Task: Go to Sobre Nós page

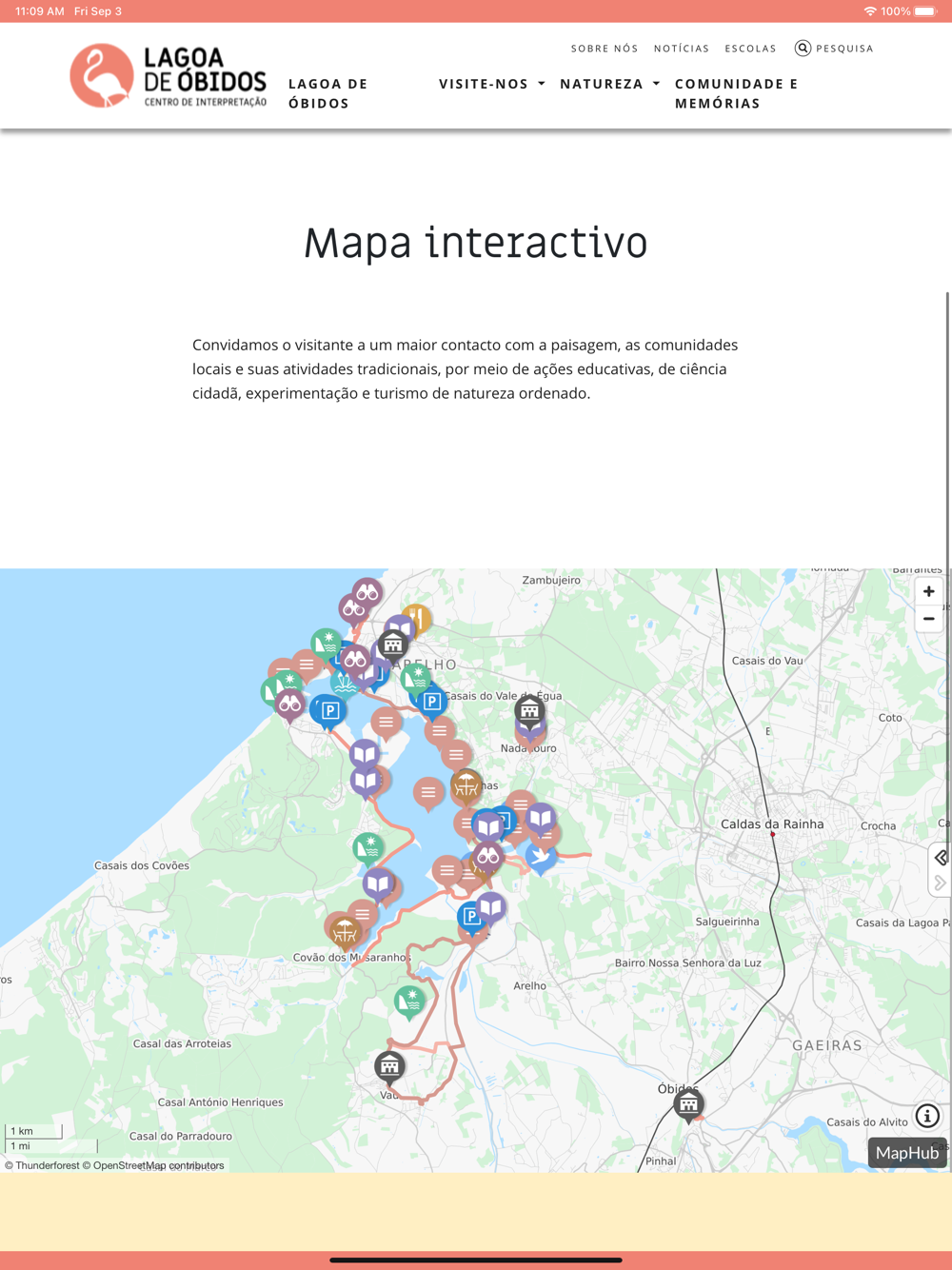Action: [x=605, y=49]
